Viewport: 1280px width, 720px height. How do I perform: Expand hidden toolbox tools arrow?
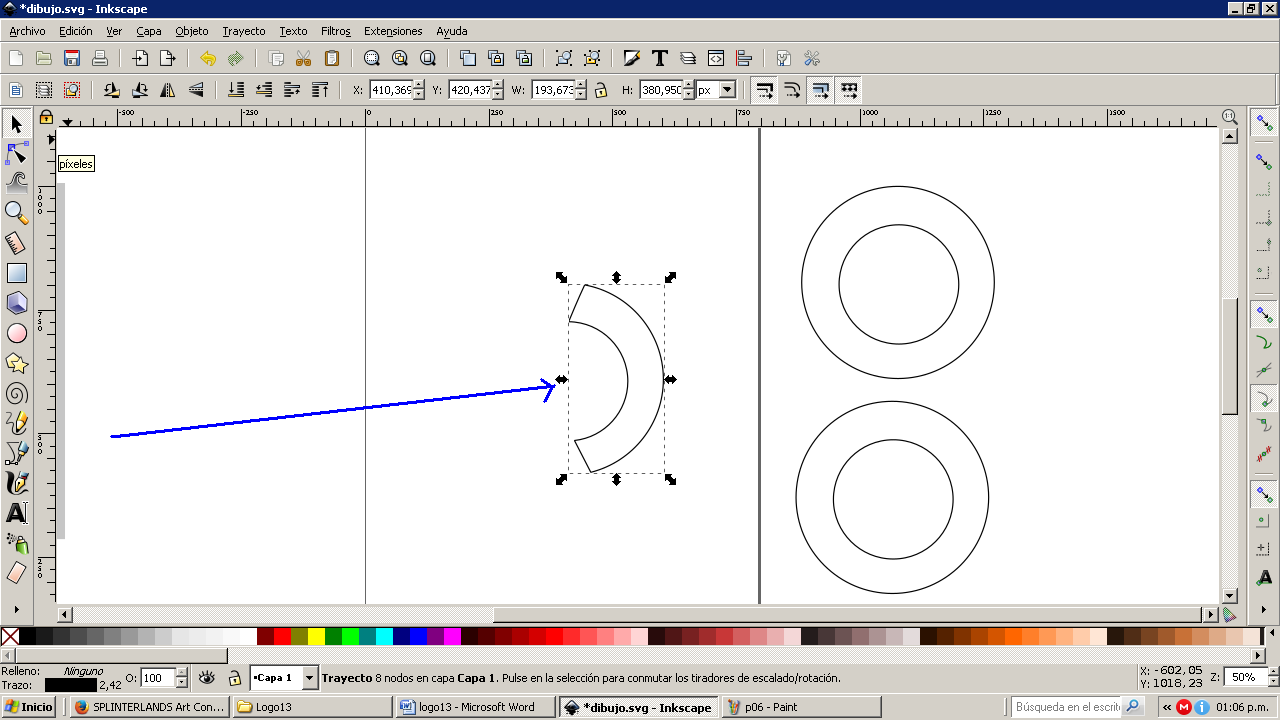coord(16,607)
